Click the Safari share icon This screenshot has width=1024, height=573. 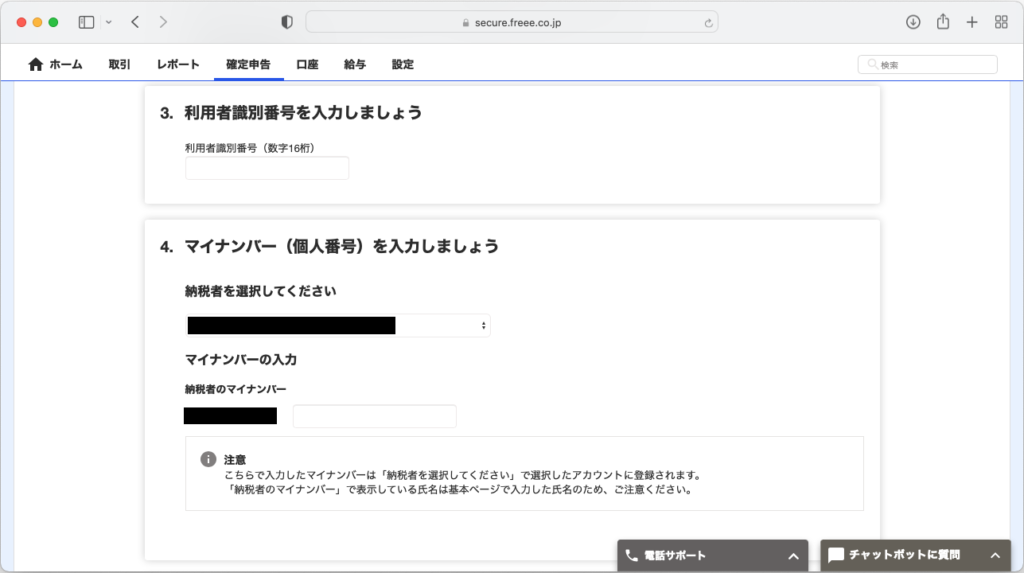click(943, 22)
